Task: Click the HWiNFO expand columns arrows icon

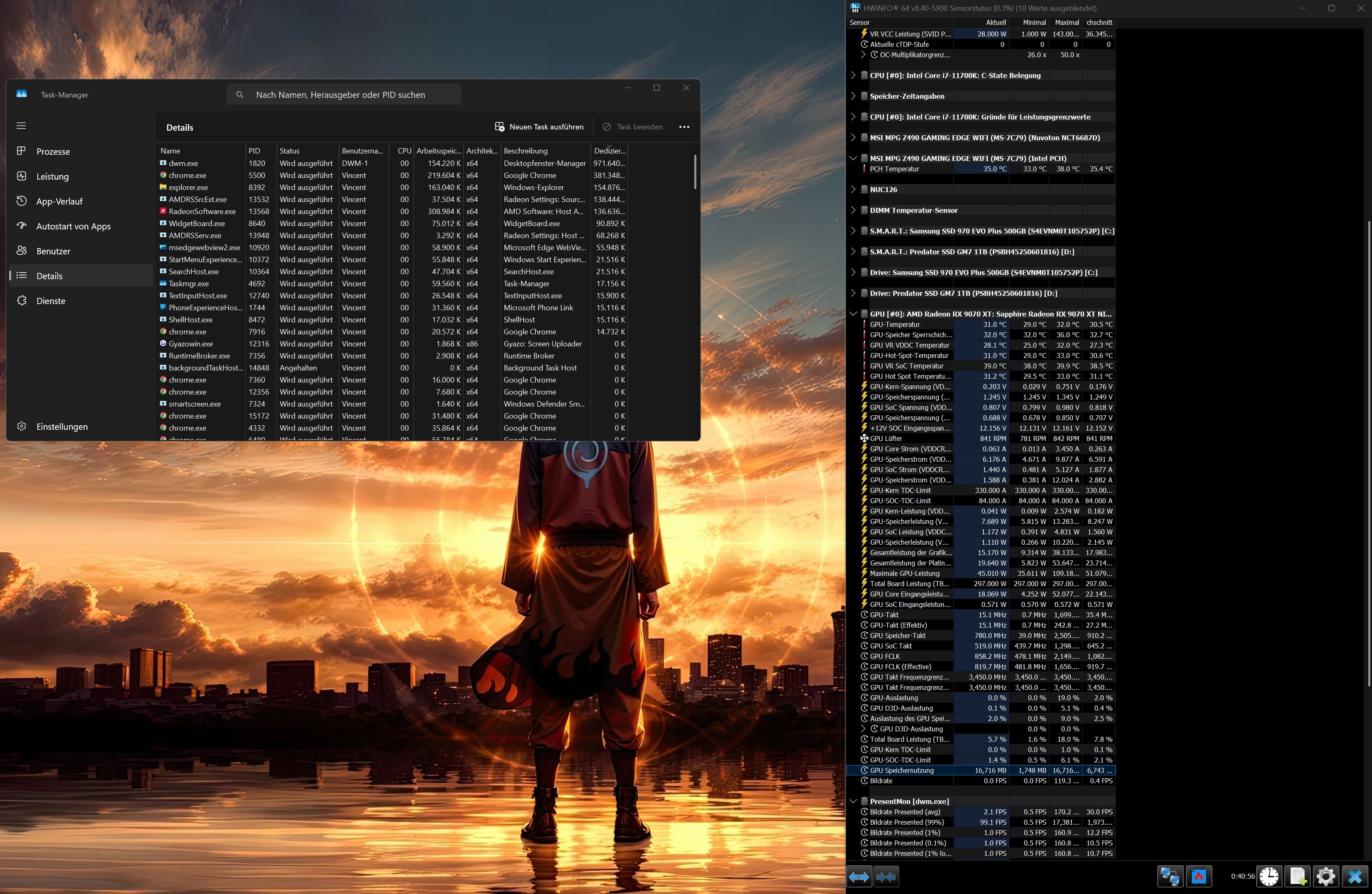Action: pyautogui.click(x=859, y=877)
